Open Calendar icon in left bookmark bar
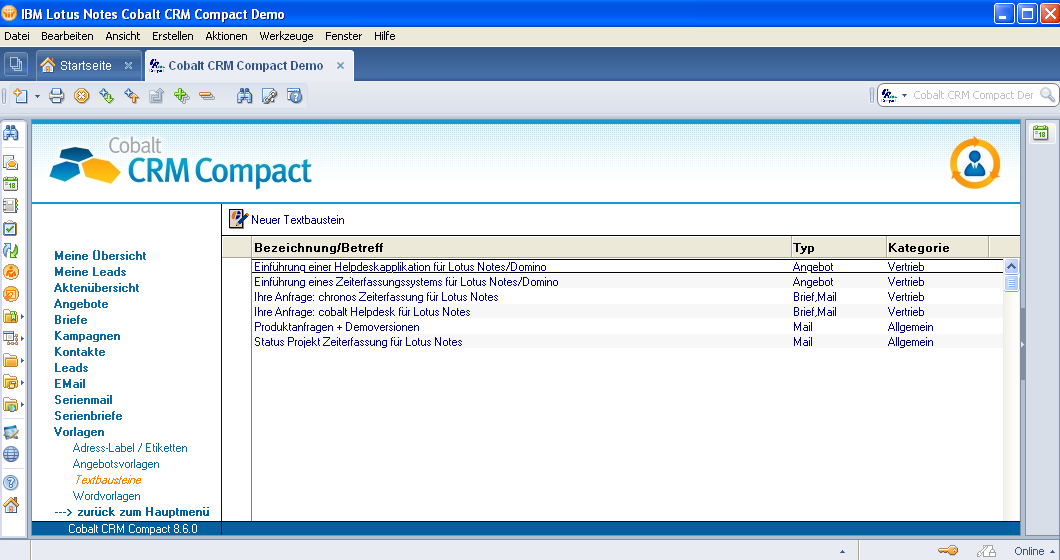Screen dimensions: 1060x560 point(11,184)
